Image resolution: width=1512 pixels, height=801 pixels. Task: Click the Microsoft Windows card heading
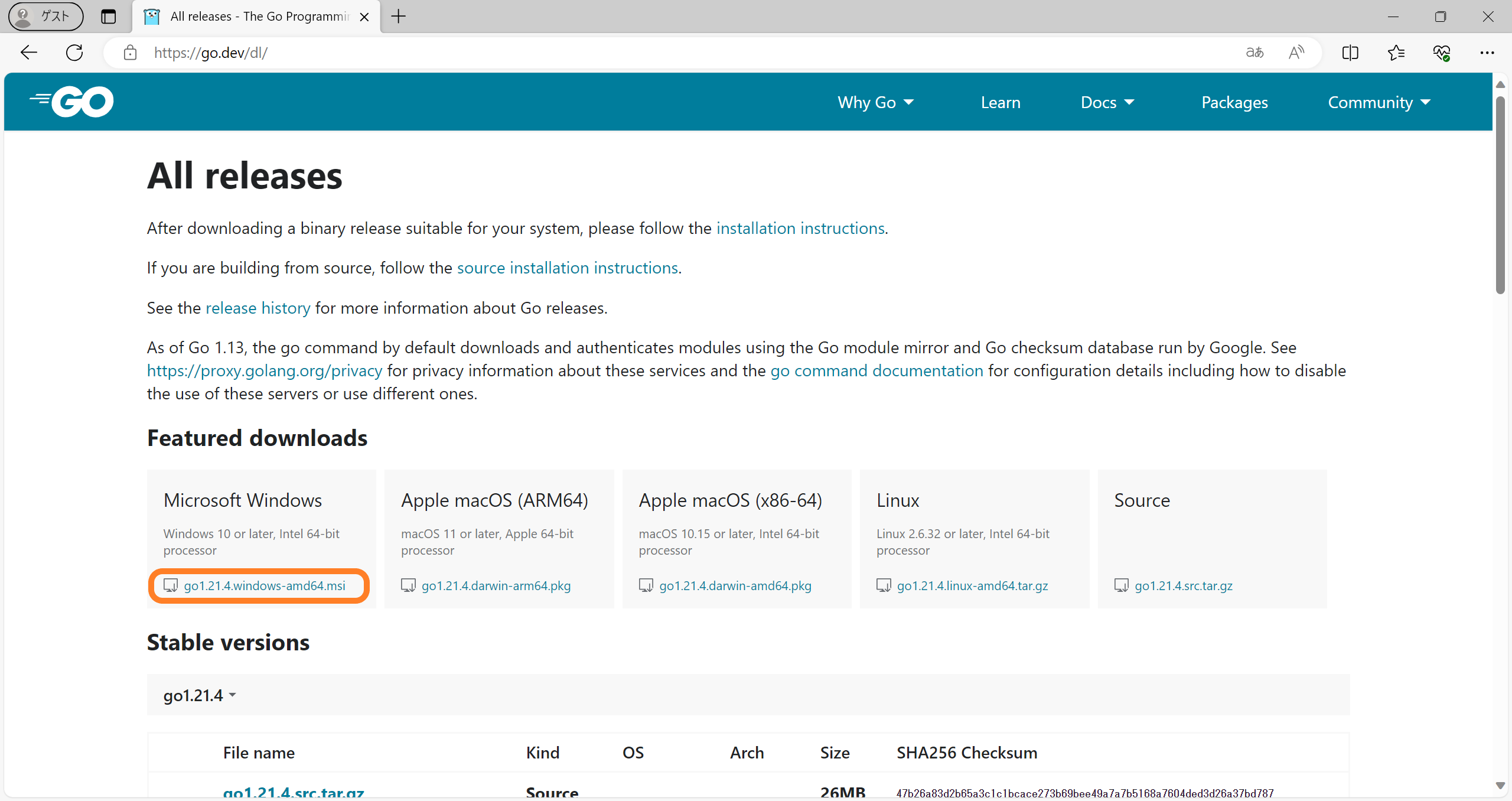(243, 500)
